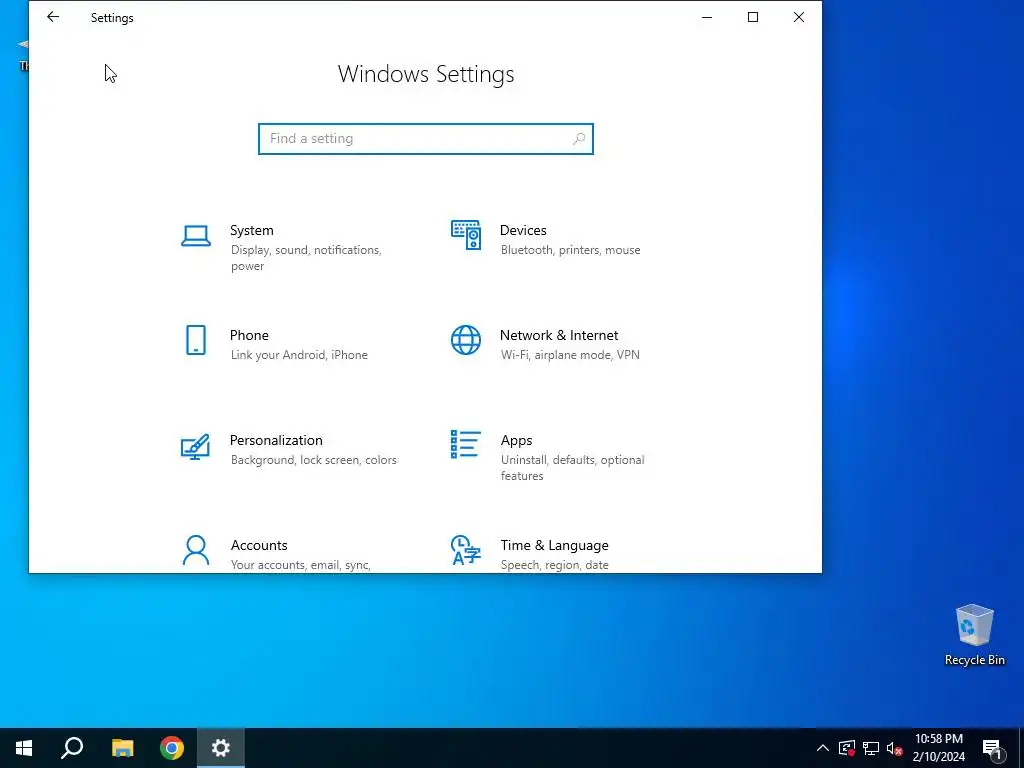This screenshot has width=1024, height=768.
Task: Open the Devices keyboard-speaker icon
Action: pos(466,235)
